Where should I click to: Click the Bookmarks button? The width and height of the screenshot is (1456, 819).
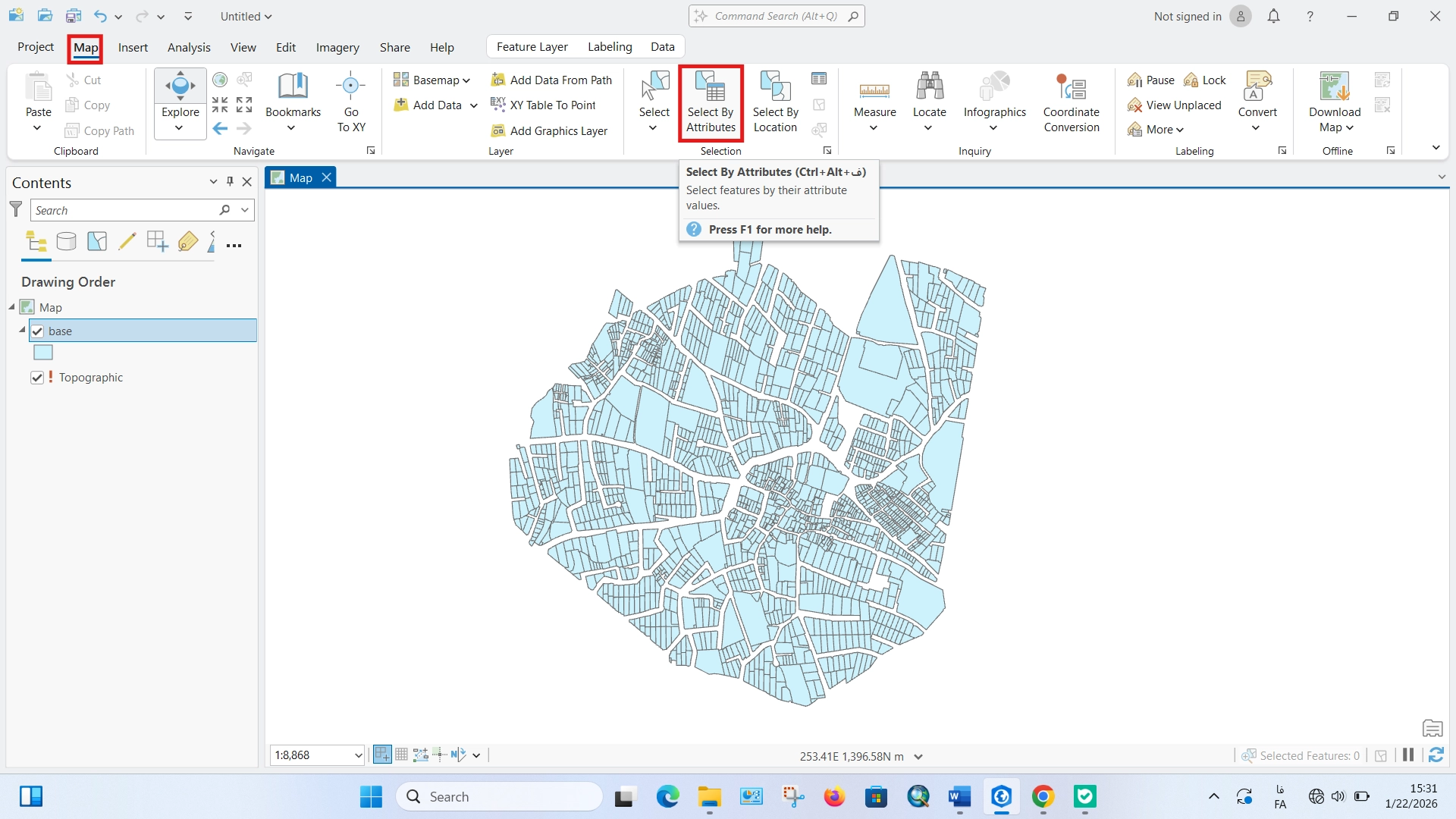click(x=293, y=104)
